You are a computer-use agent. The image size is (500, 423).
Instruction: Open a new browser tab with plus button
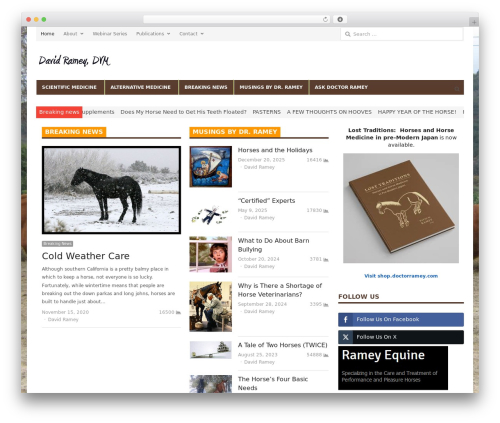coord(474,22)
